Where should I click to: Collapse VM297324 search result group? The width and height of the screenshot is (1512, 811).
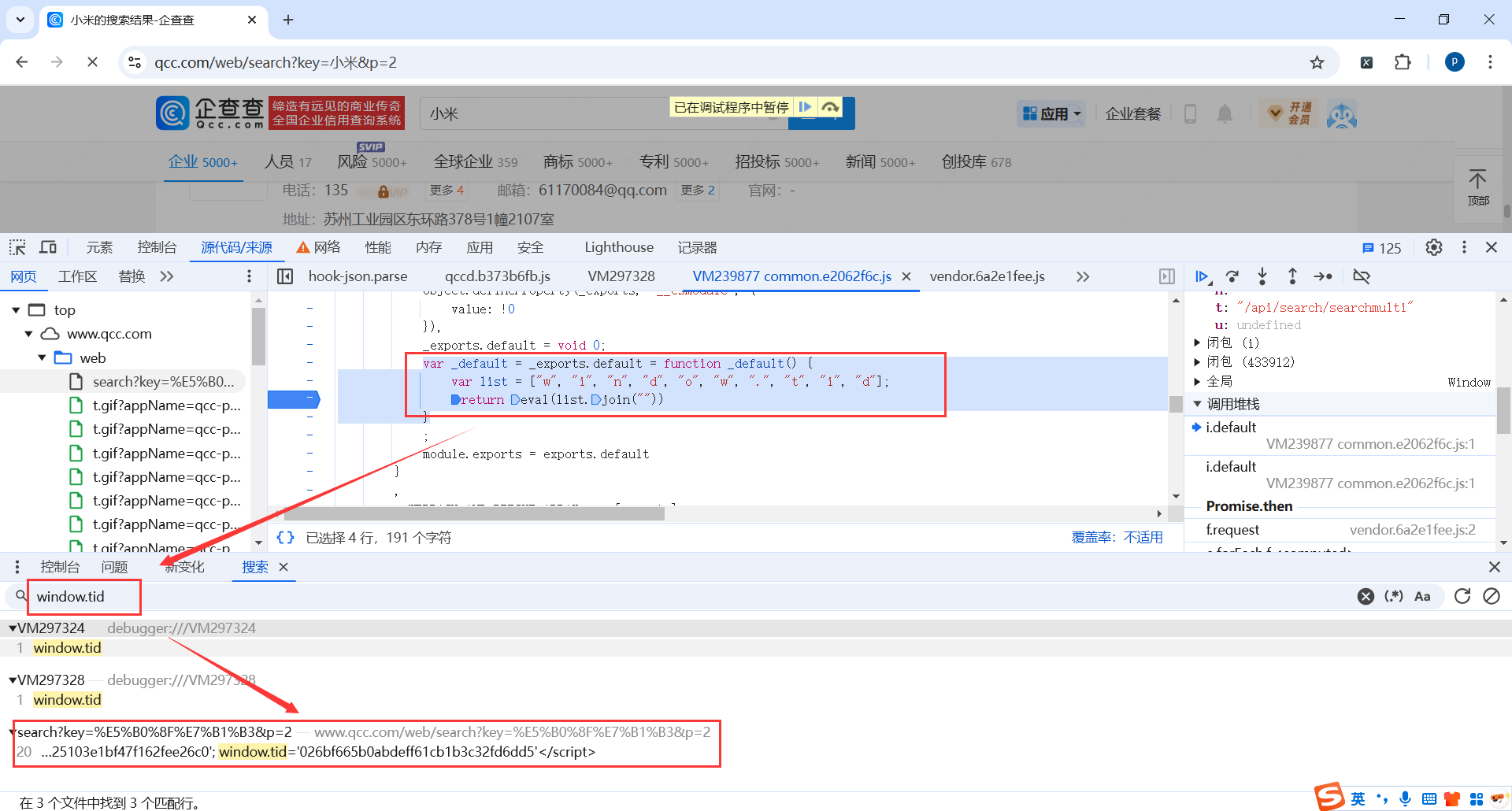[13, 628]
